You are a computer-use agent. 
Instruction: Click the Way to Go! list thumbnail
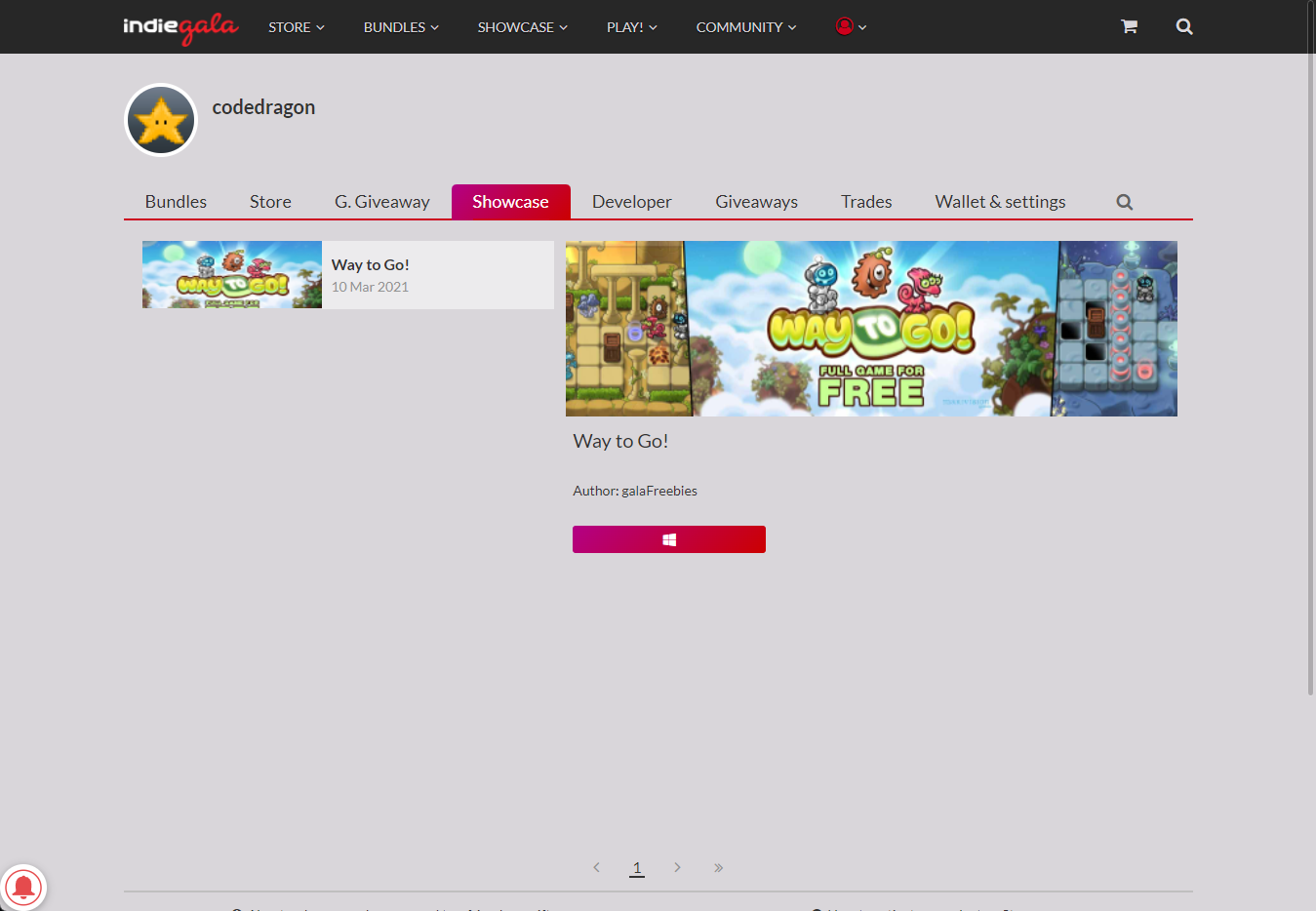(x=232, y=275)
